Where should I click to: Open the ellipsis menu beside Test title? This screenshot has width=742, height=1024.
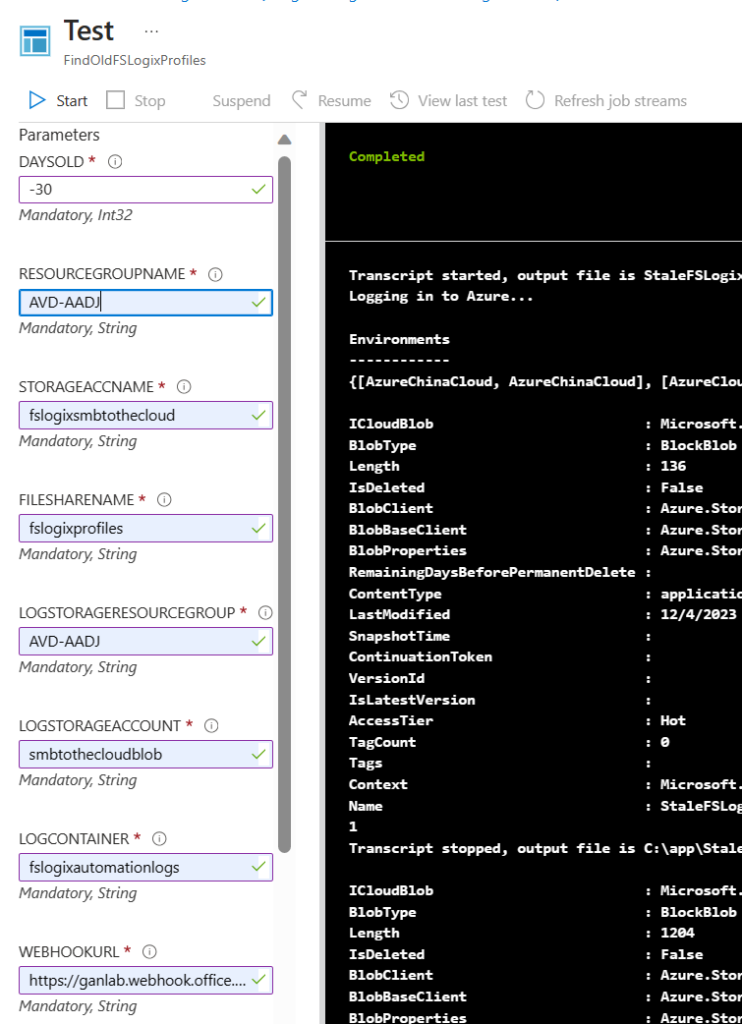(x=151, y=31)
